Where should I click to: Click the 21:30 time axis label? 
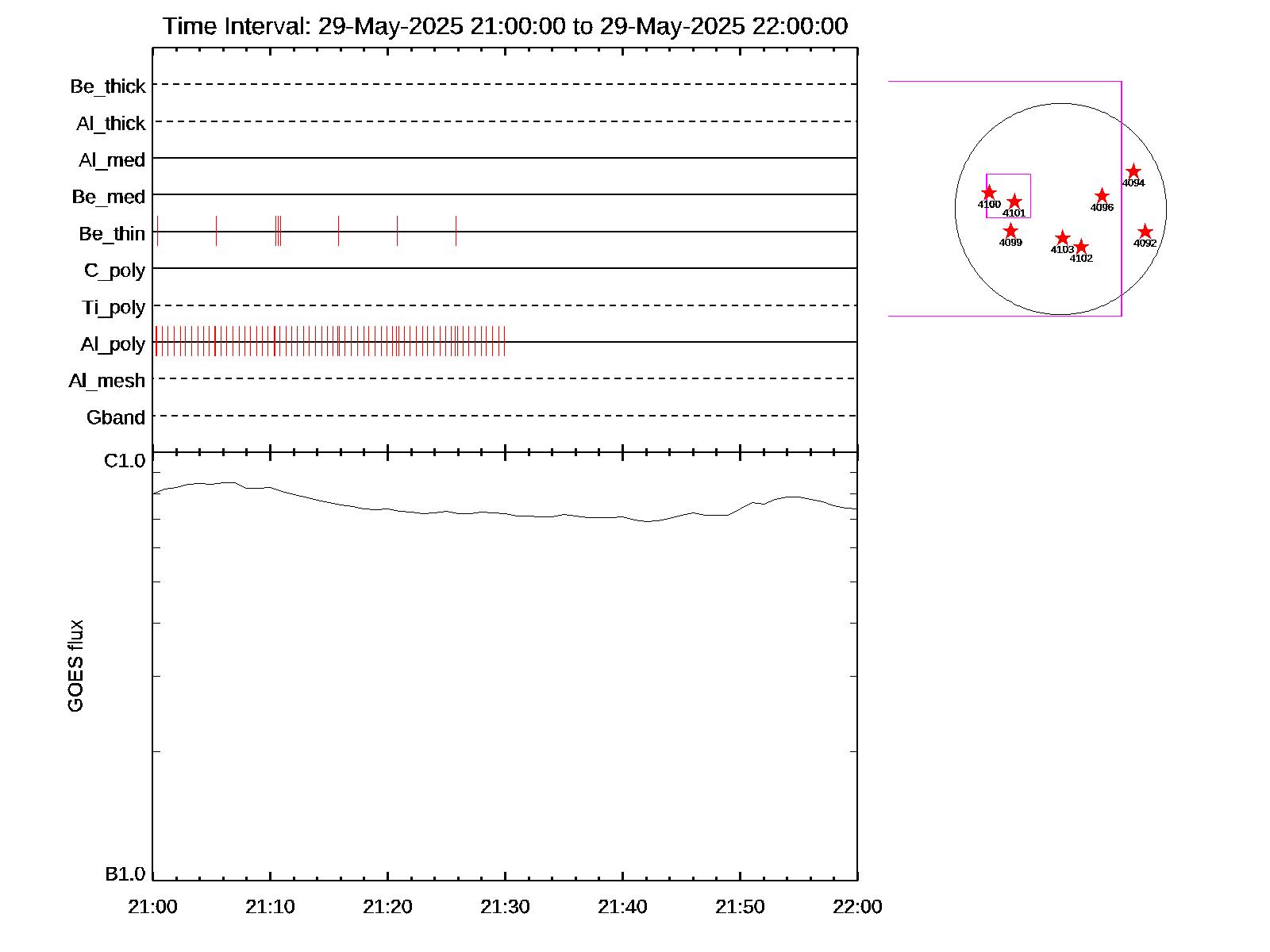point(505,907)
